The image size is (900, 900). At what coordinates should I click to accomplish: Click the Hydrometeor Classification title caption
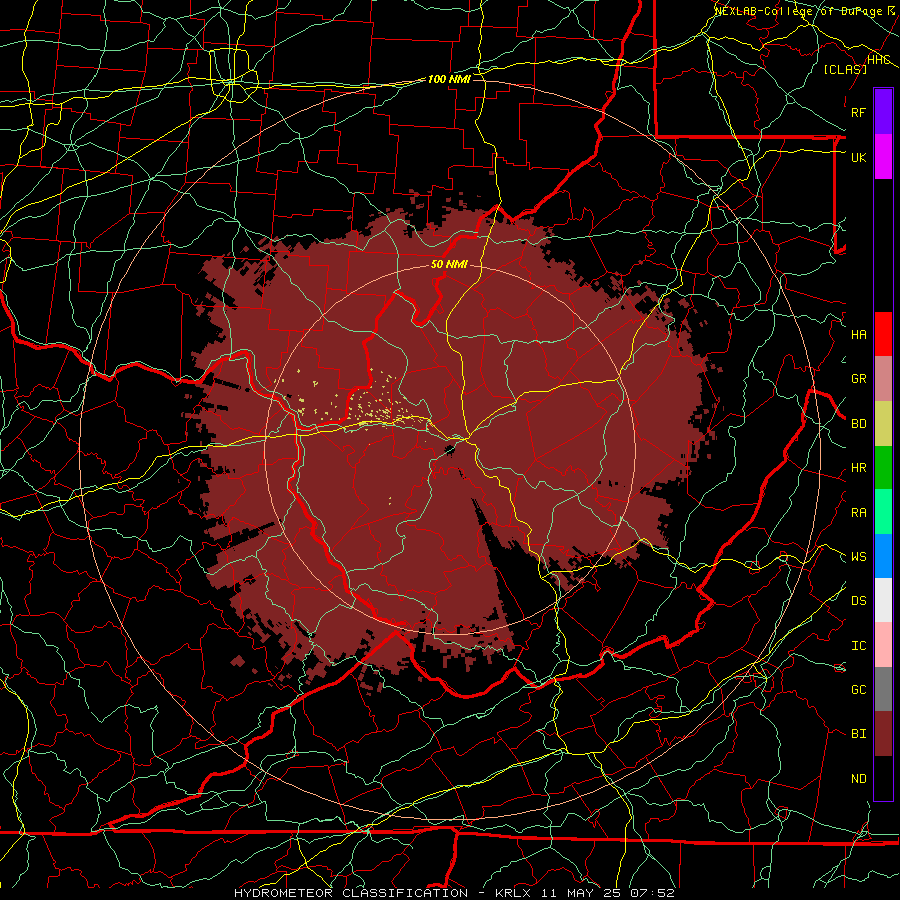pyautogui.click(x=454, y=893)
